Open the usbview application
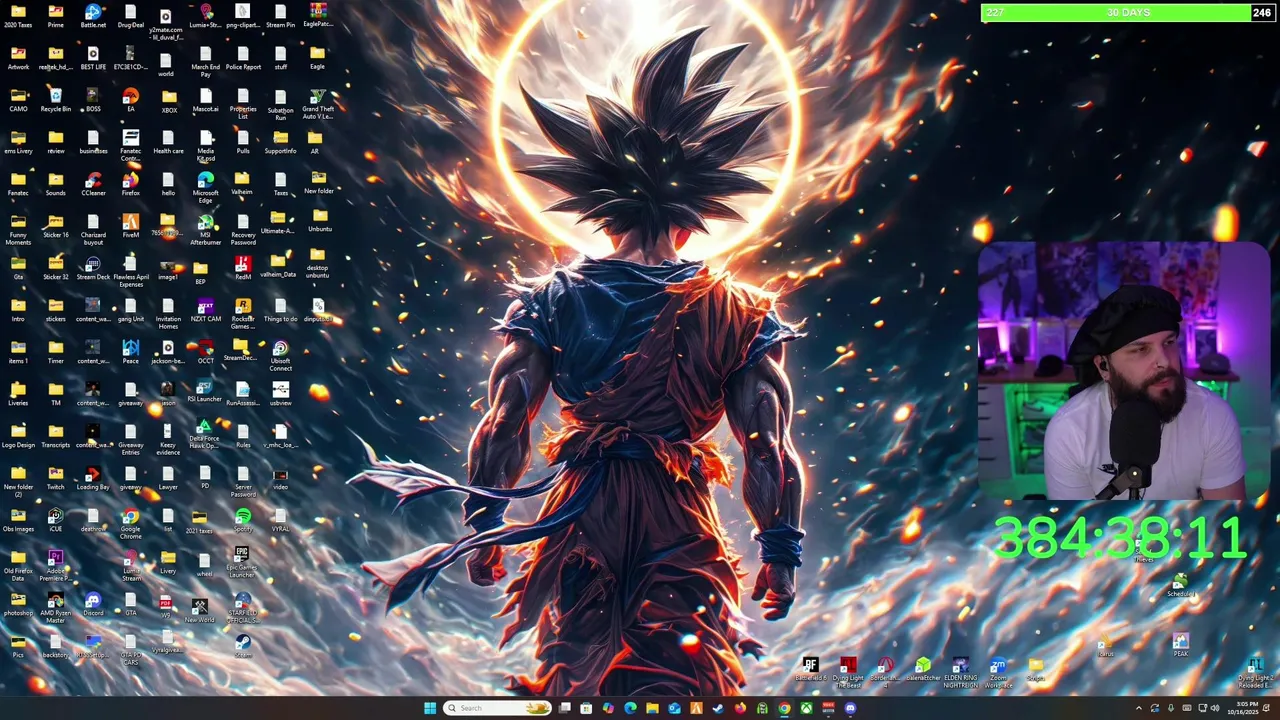 pos(281,394)
